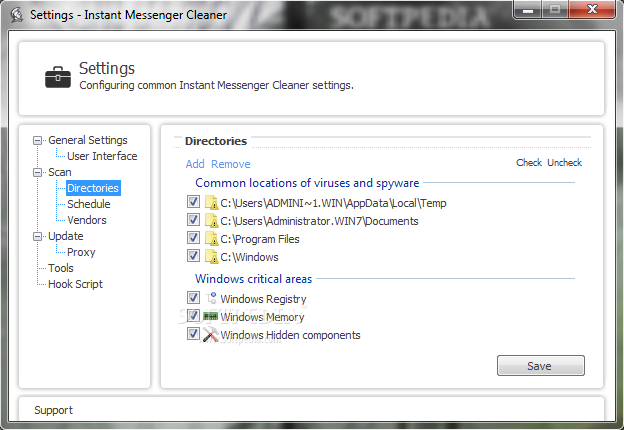Screen dimensions: 624x430
Task: Click the Windows Memory chip icon
Action: click(x=211, y=317)
